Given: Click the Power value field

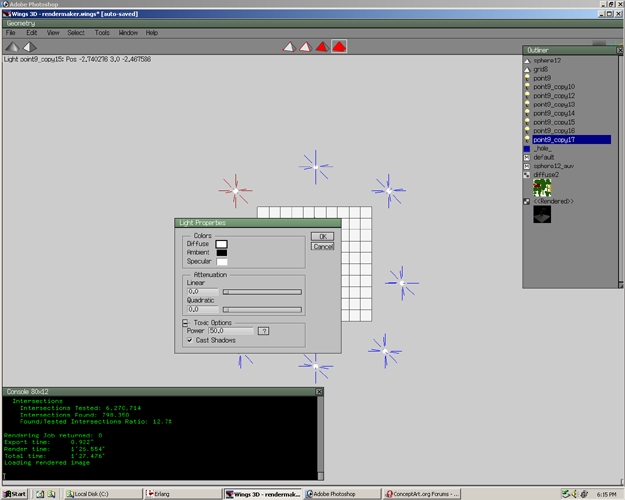Looking at the screenshot, I should 231,331.
